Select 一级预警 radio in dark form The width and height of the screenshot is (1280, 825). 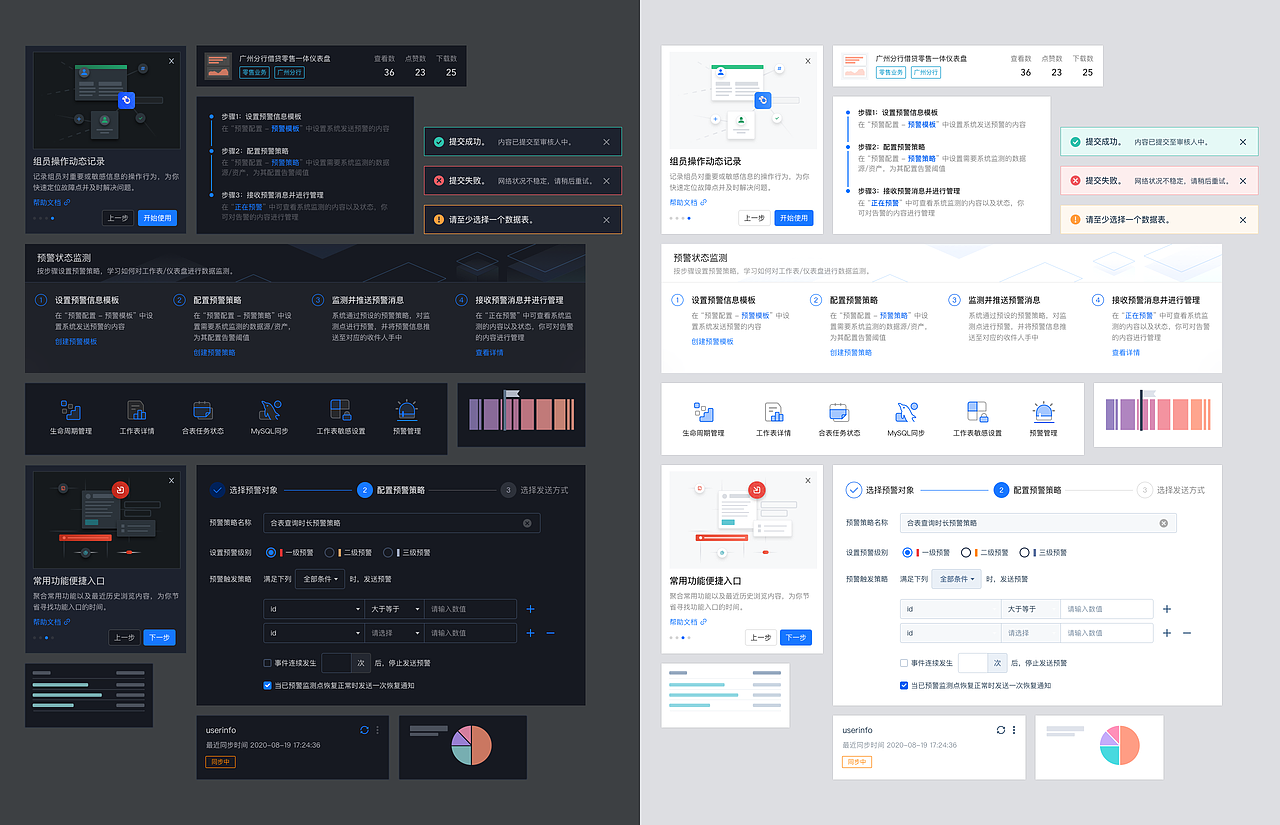click(x=271, y=552)
